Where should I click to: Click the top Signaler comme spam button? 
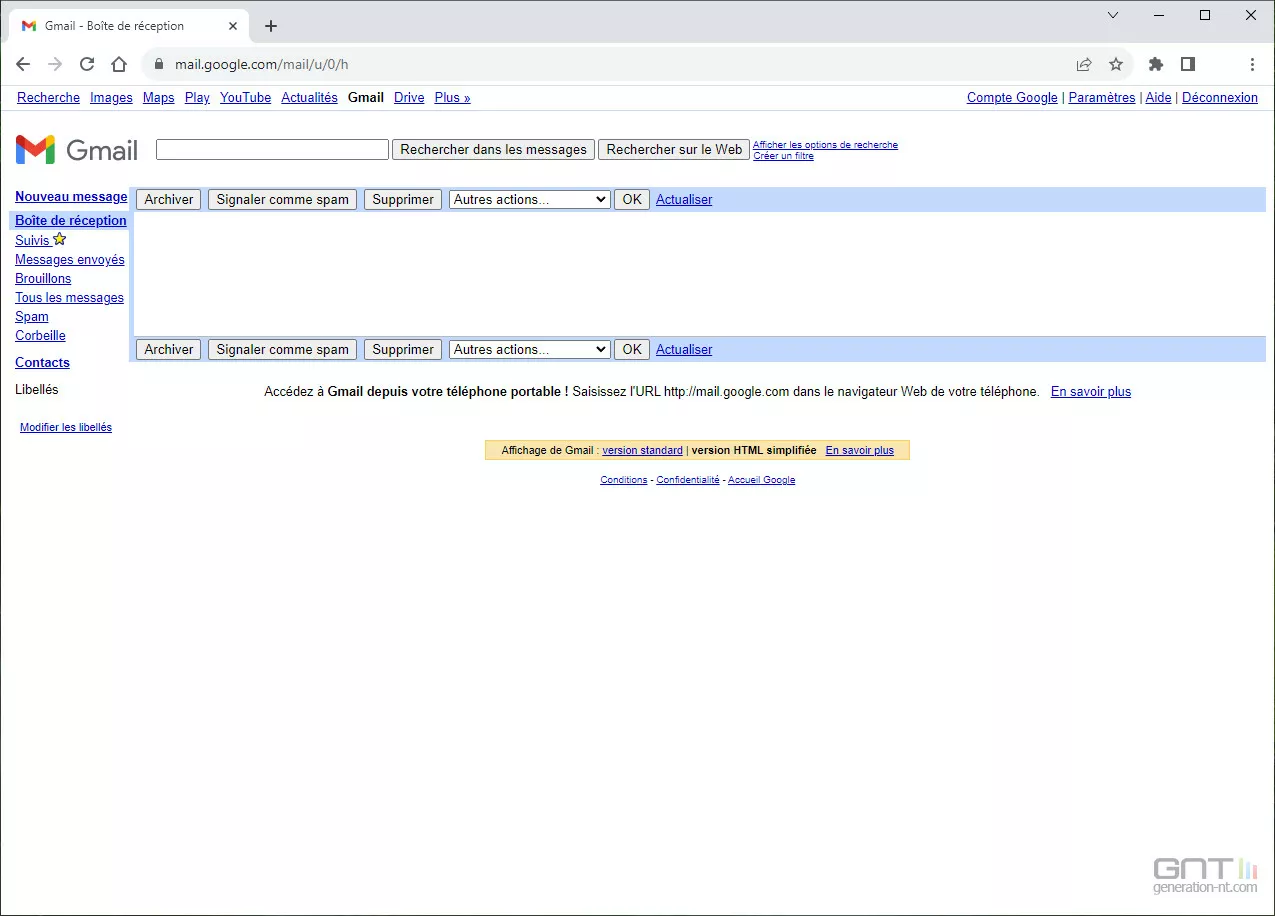pos(282,199)
